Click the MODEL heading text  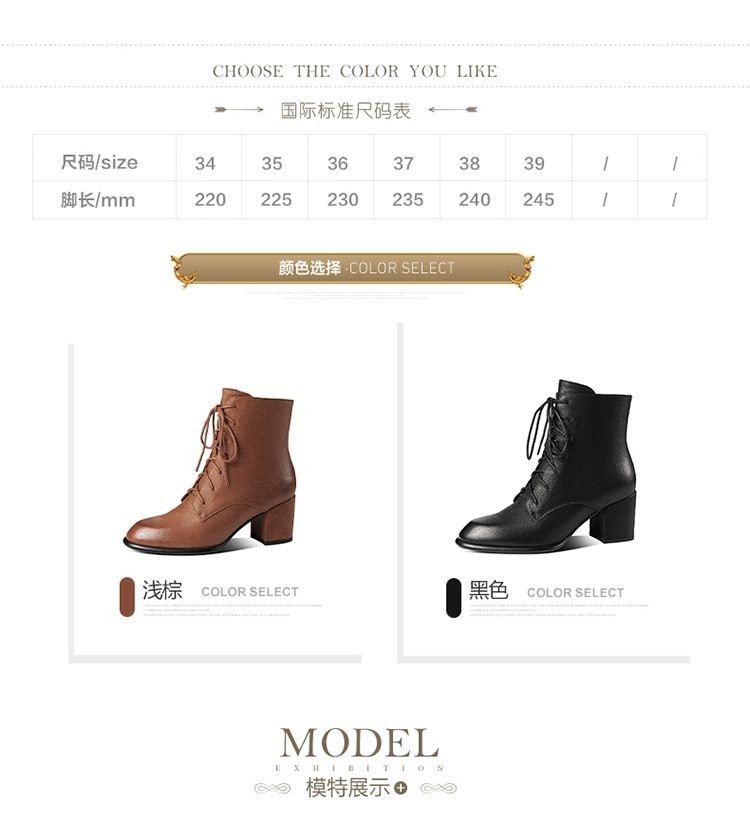[359, 743]
